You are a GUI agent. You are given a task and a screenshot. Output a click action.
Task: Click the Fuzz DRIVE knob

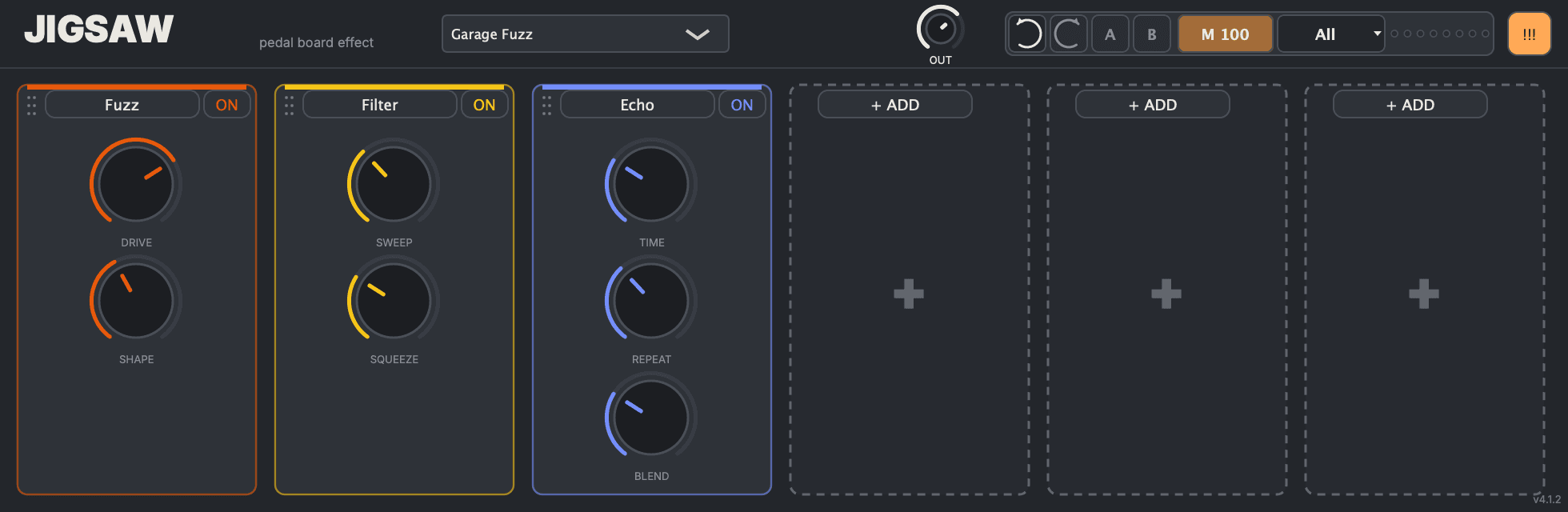136,184
